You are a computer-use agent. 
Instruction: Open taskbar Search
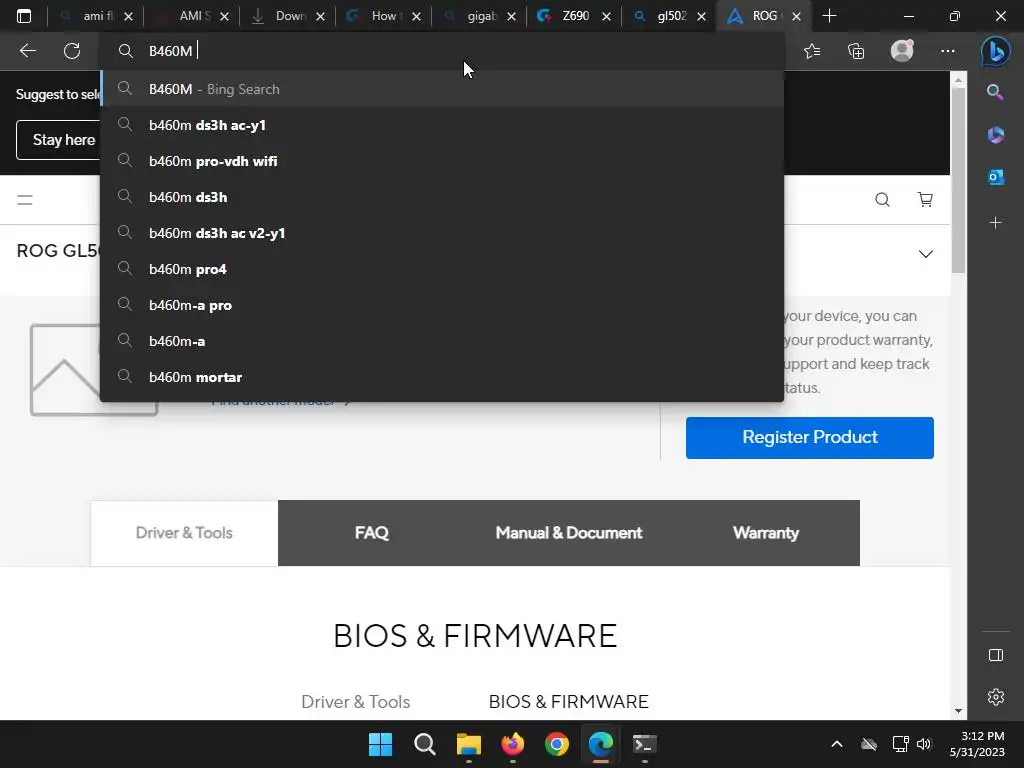coord(424,744)
